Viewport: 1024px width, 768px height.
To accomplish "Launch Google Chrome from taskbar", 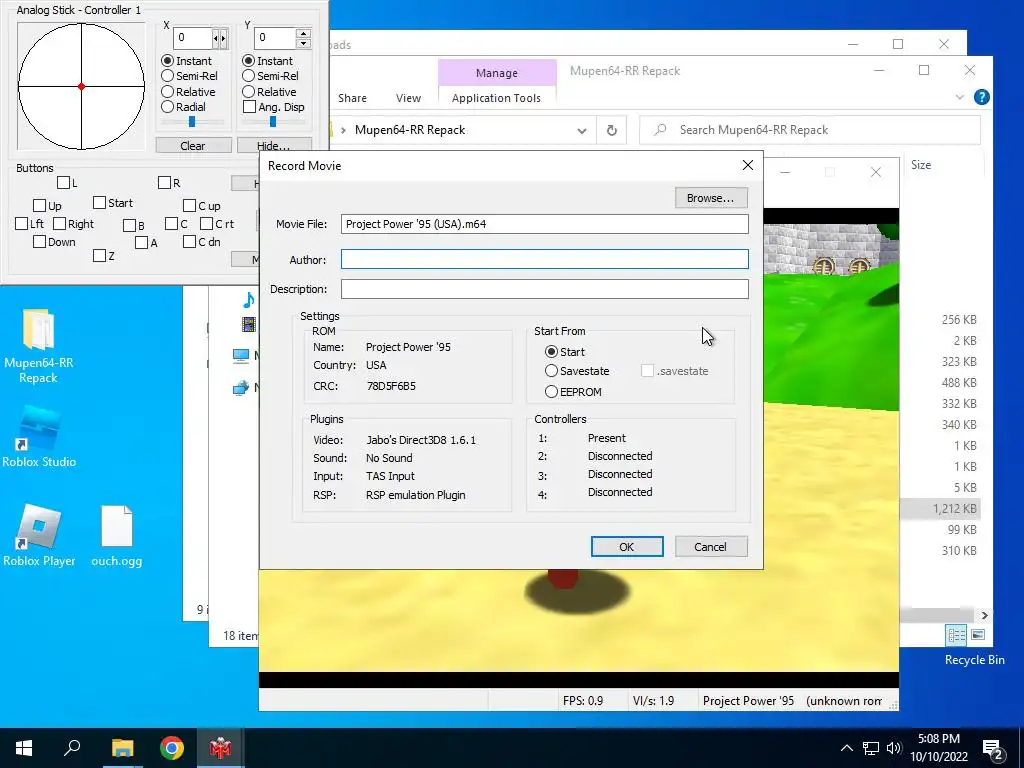I will point(172,748).
